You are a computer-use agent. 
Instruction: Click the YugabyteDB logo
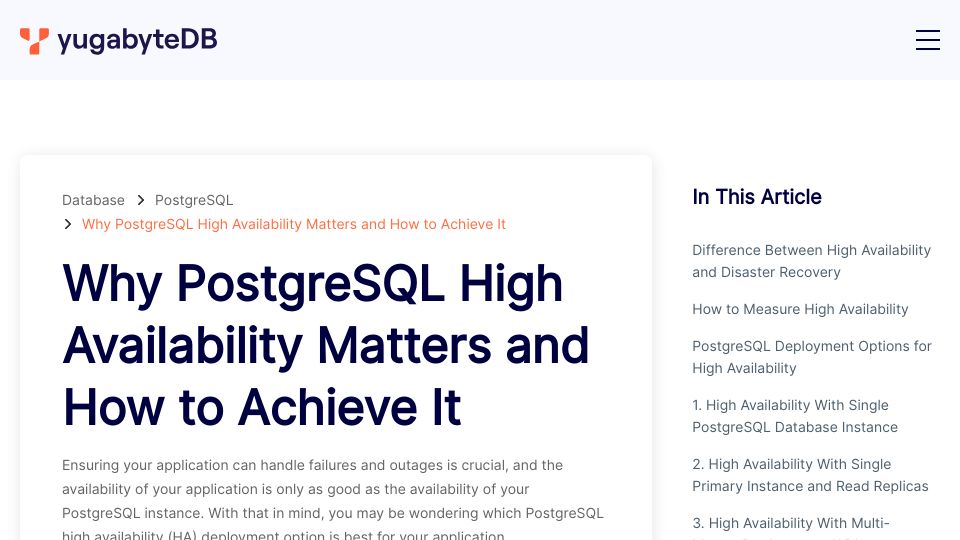click(x=119, y=40)
